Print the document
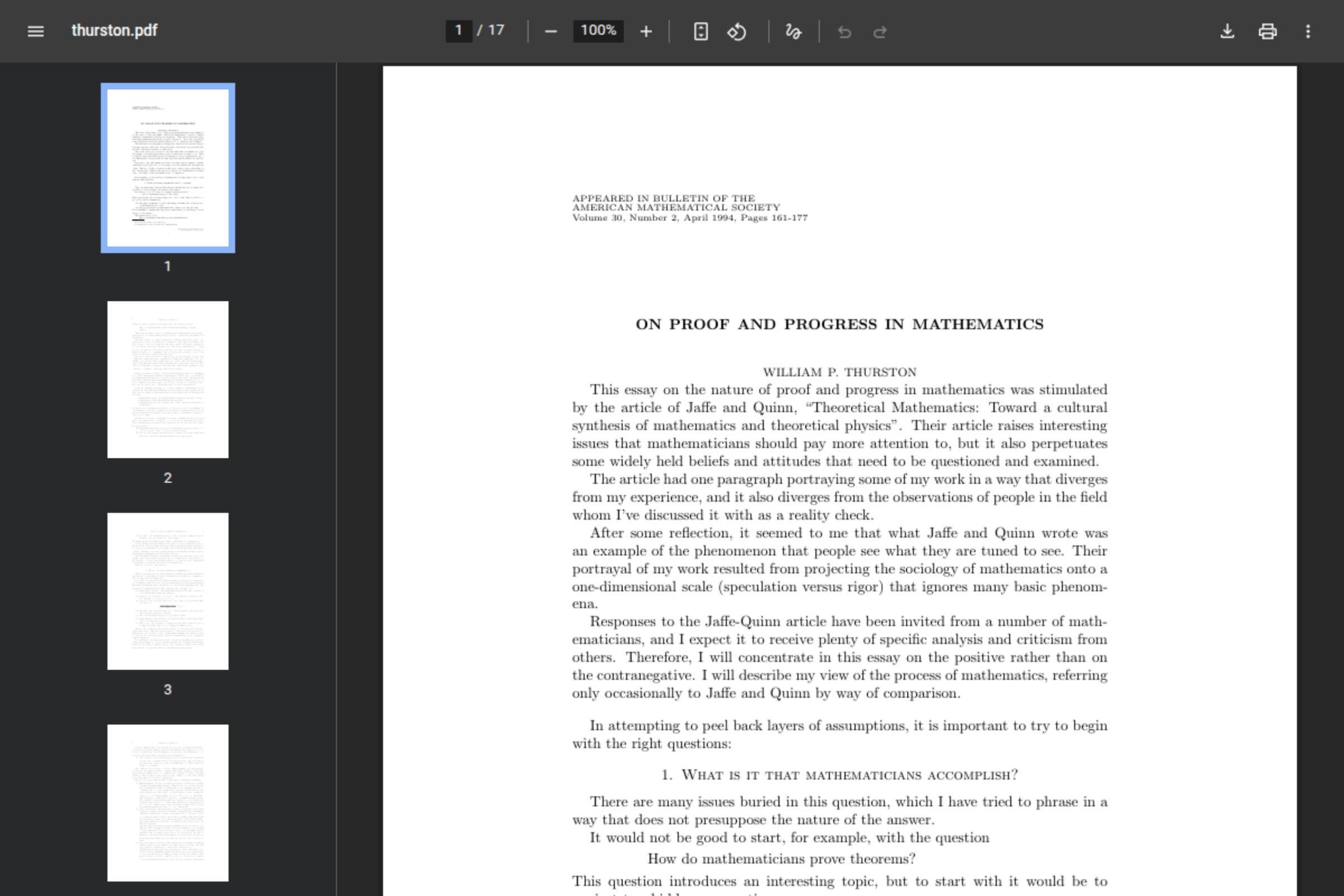Viewport: 1344px width, 896px height. click(x=1267, y=31)
